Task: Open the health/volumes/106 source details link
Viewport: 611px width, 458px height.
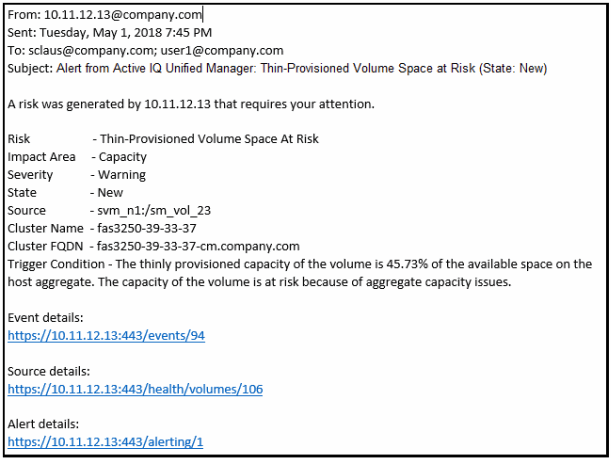Action: pyautogui.click(x=135, y=389)
